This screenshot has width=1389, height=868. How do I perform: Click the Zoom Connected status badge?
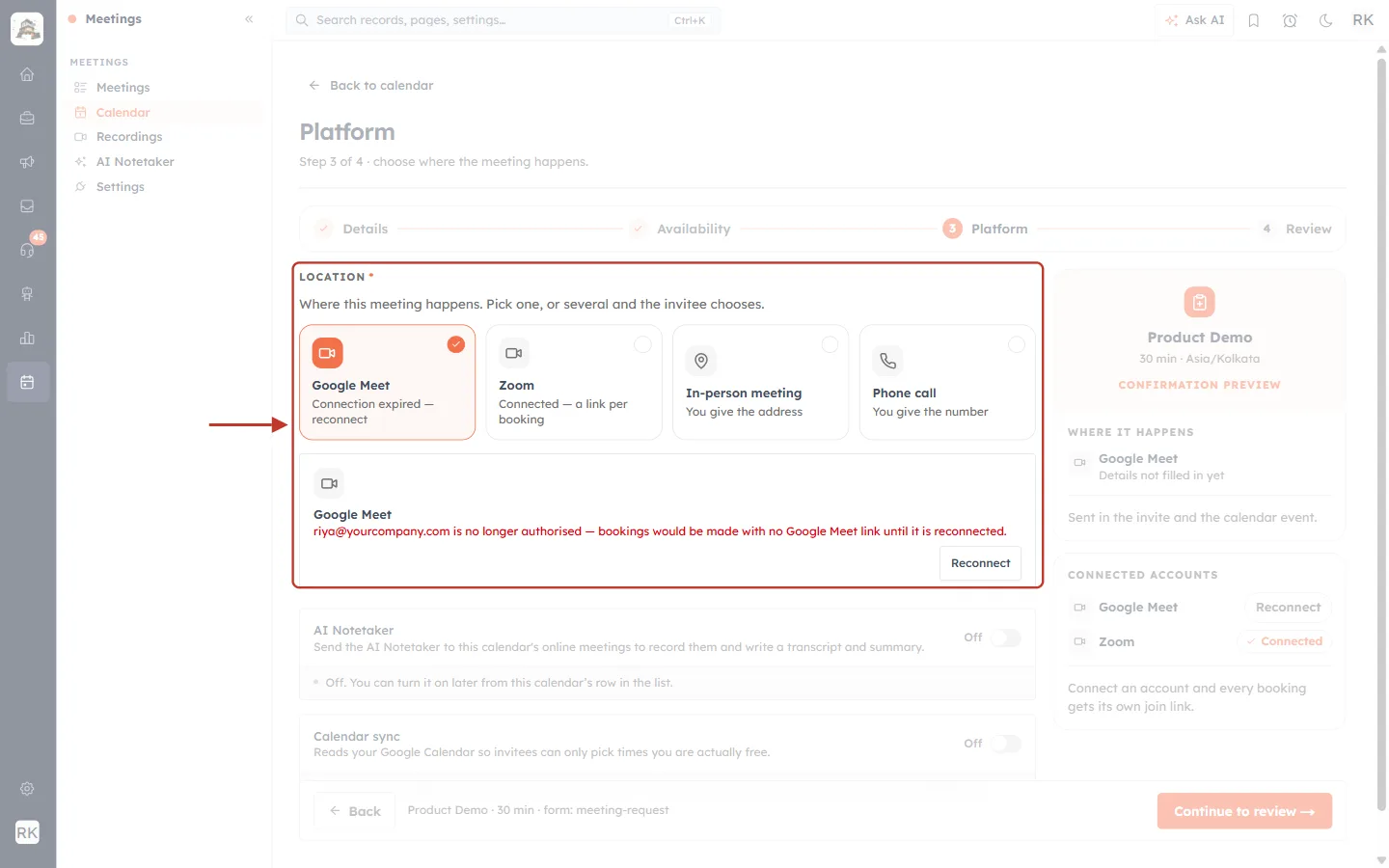1284,641
